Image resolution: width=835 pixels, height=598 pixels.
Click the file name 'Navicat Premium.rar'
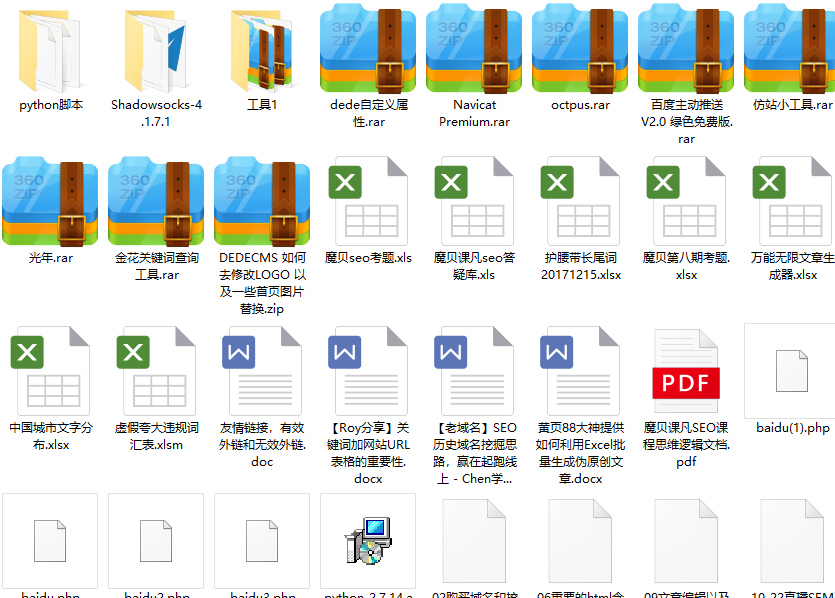coord(474,113)
